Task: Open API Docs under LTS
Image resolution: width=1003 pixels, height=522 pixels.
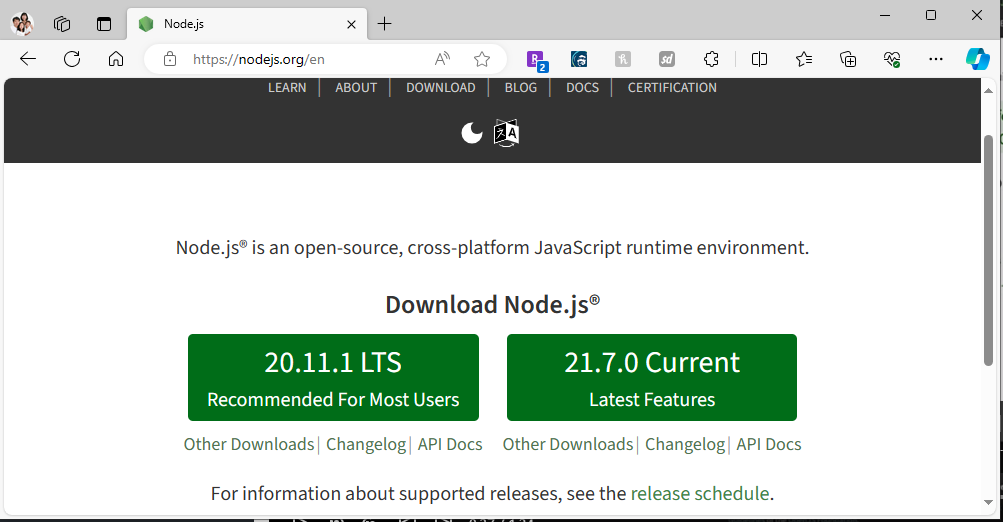Action: pyautogui.click(x=450, y=444)
